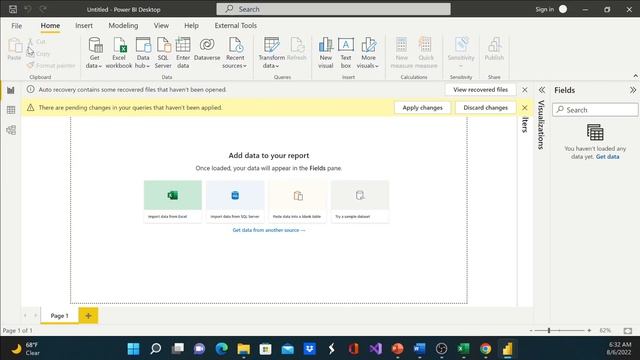The height and width of the screenshot is (360, 640).
Task: Click Sign in at top right
Action: [x=544, y=9]
